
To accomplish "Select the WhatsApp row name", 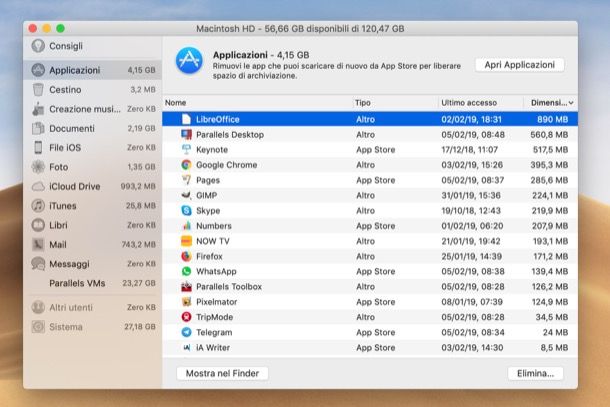I will [x=216, y=272].
